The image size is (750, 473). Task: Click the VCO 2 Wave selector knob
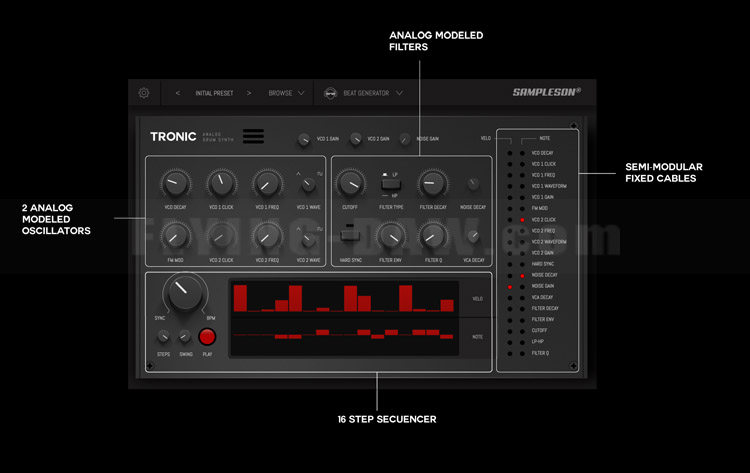click(309, 239)
